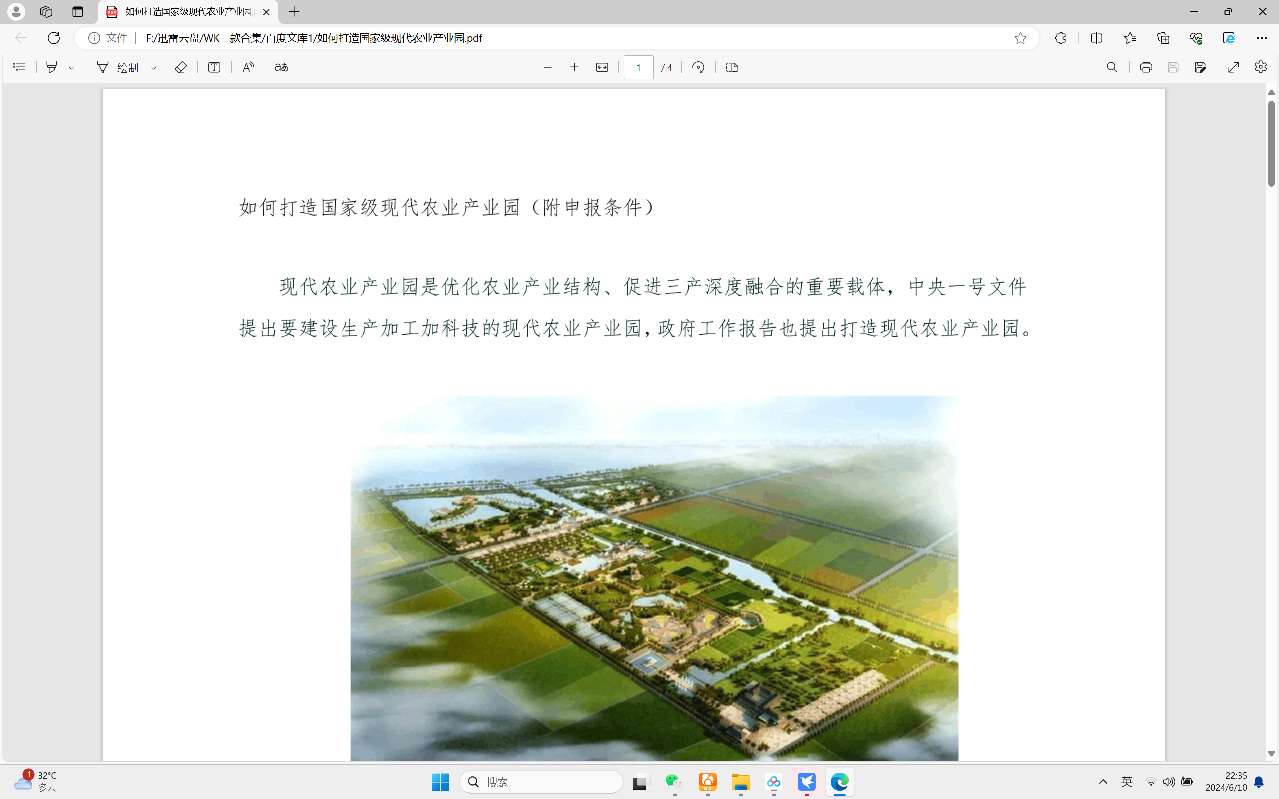Show hidden system tray icons
The width and height of the screenshot is (1279, 799).
point(1103,782)
